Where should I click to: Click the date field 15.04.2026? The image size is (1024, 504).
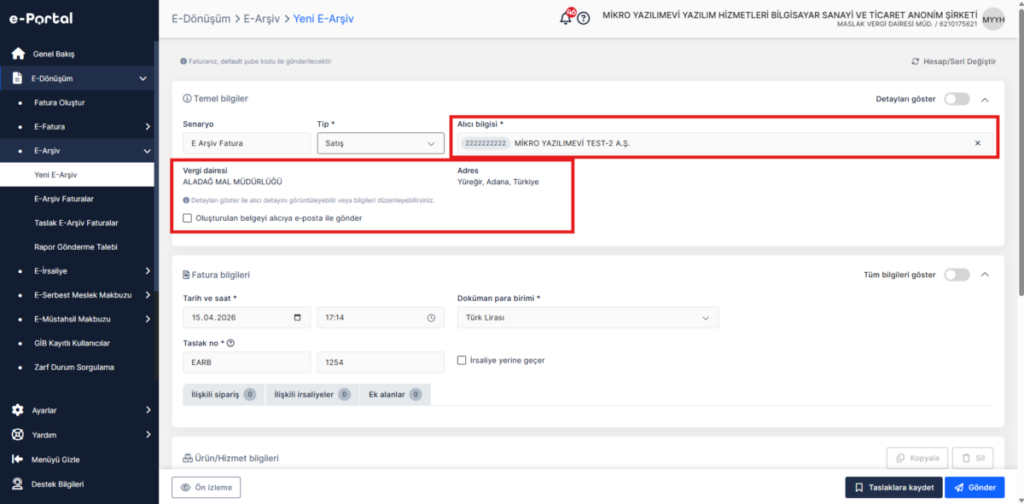click(x=247, y=318)
